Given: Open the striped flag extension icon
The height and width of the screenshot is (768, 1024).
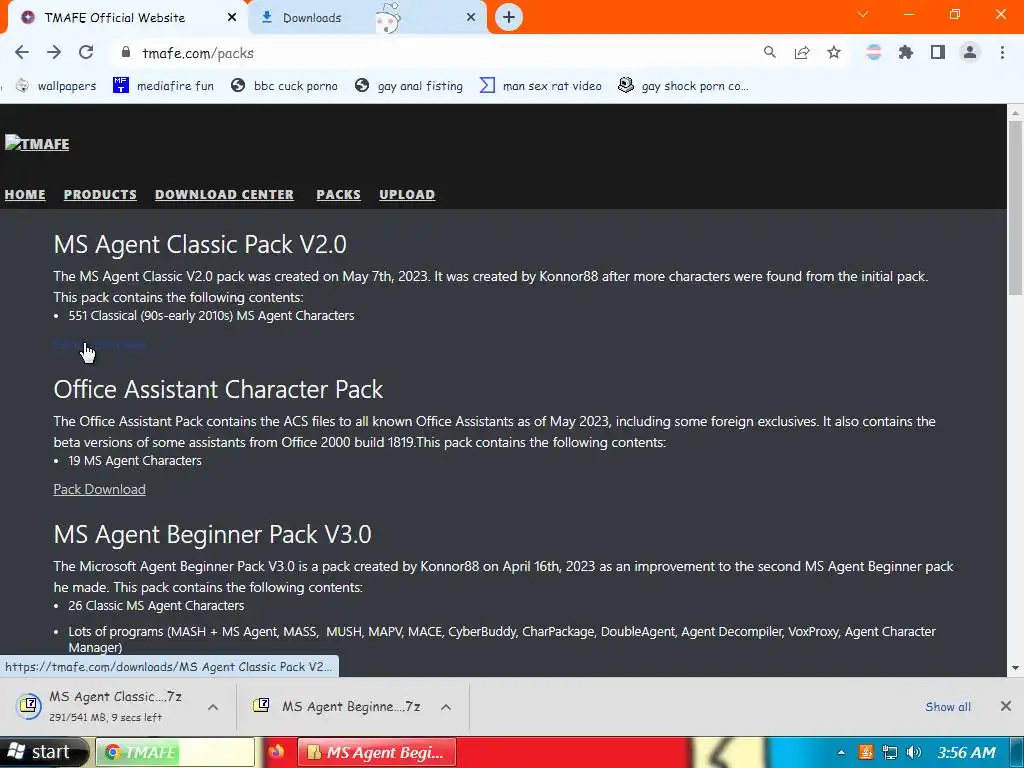Looking at the screenshot, I should (x=873, y=52).
